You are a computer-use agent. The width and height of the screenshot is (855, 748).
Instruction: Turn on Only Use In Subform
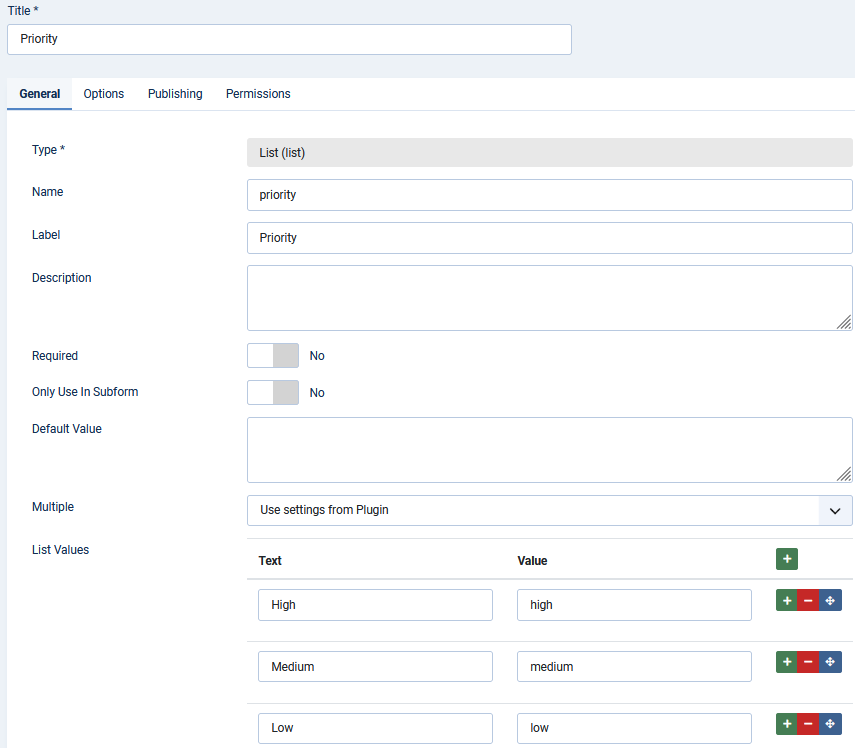click(272, 392)
